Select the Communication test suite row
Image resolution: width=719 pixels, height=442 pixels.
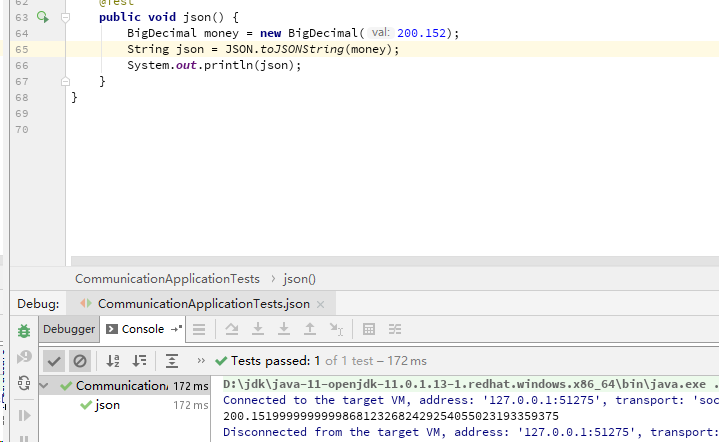124,386
